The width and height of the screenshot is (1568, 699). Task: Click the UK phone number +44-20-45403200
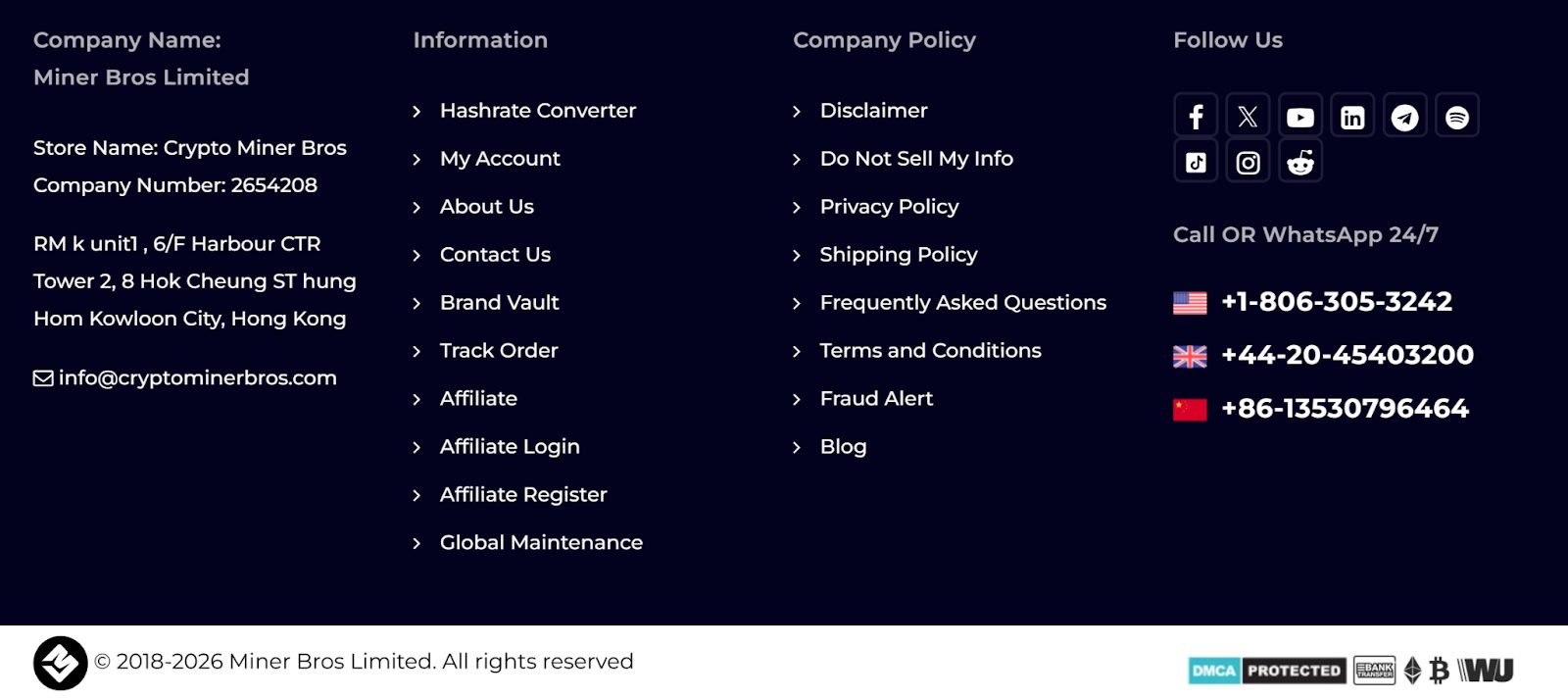point(1347,355)
